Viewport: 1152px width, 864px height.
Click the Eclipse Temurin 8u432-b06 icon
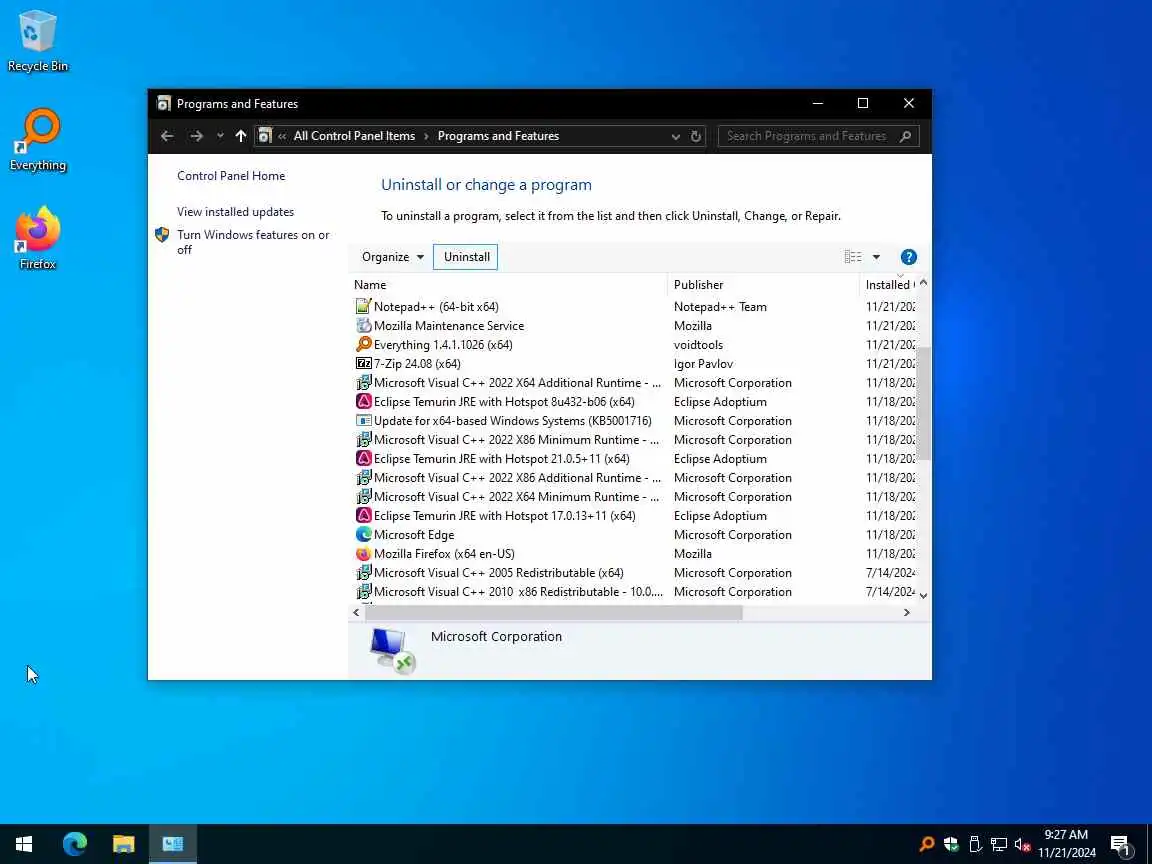point(363,402)
